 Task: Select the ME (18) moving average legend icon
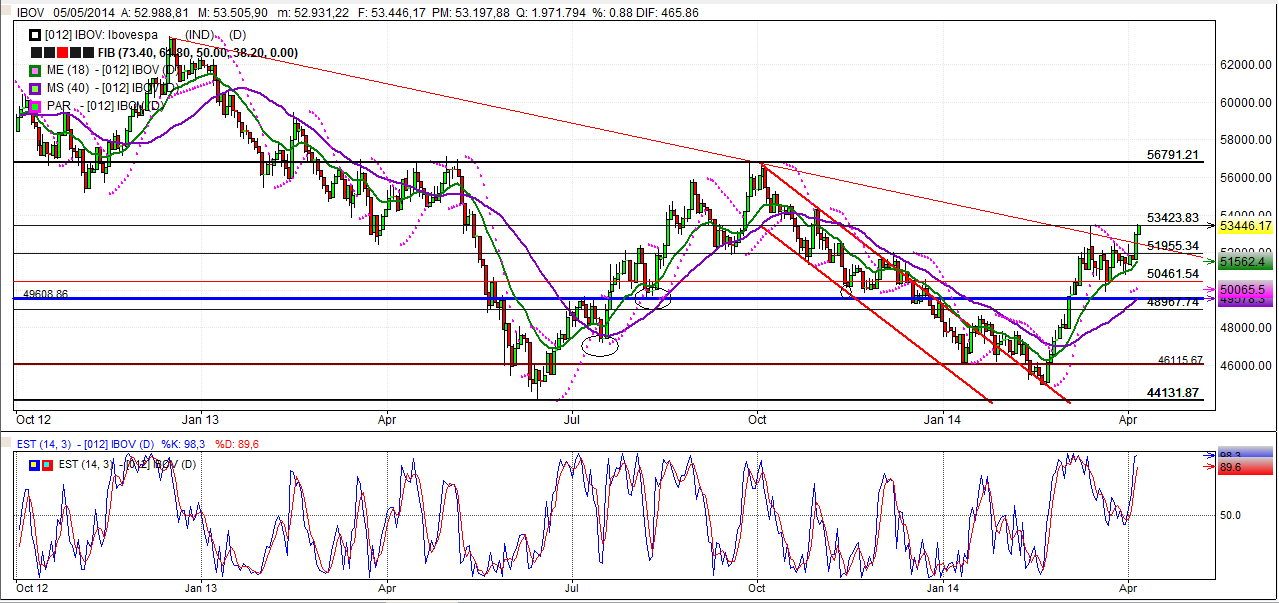pyautogui.click(x=34, y=71)
